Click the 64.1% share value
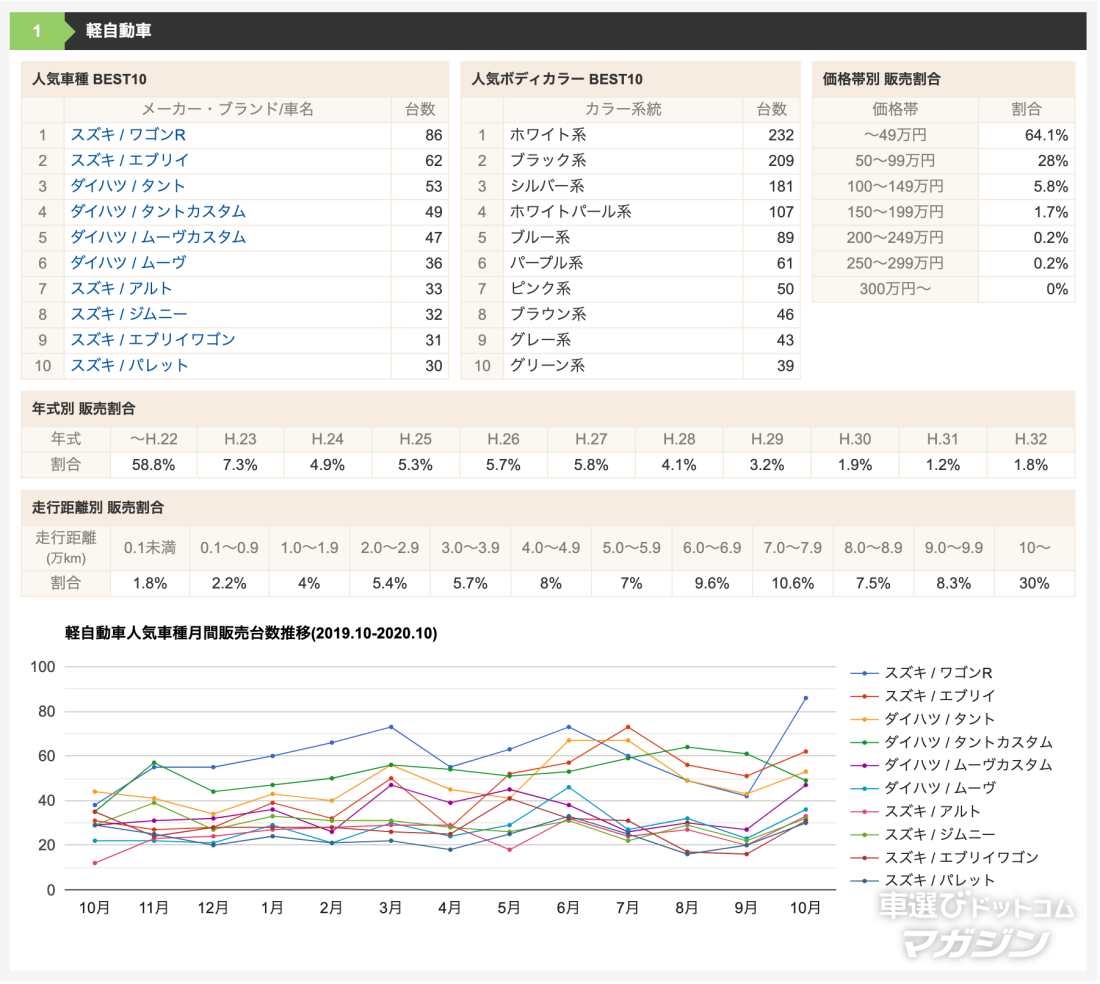The image size is (1100, 984). (x=1046, y=135)
